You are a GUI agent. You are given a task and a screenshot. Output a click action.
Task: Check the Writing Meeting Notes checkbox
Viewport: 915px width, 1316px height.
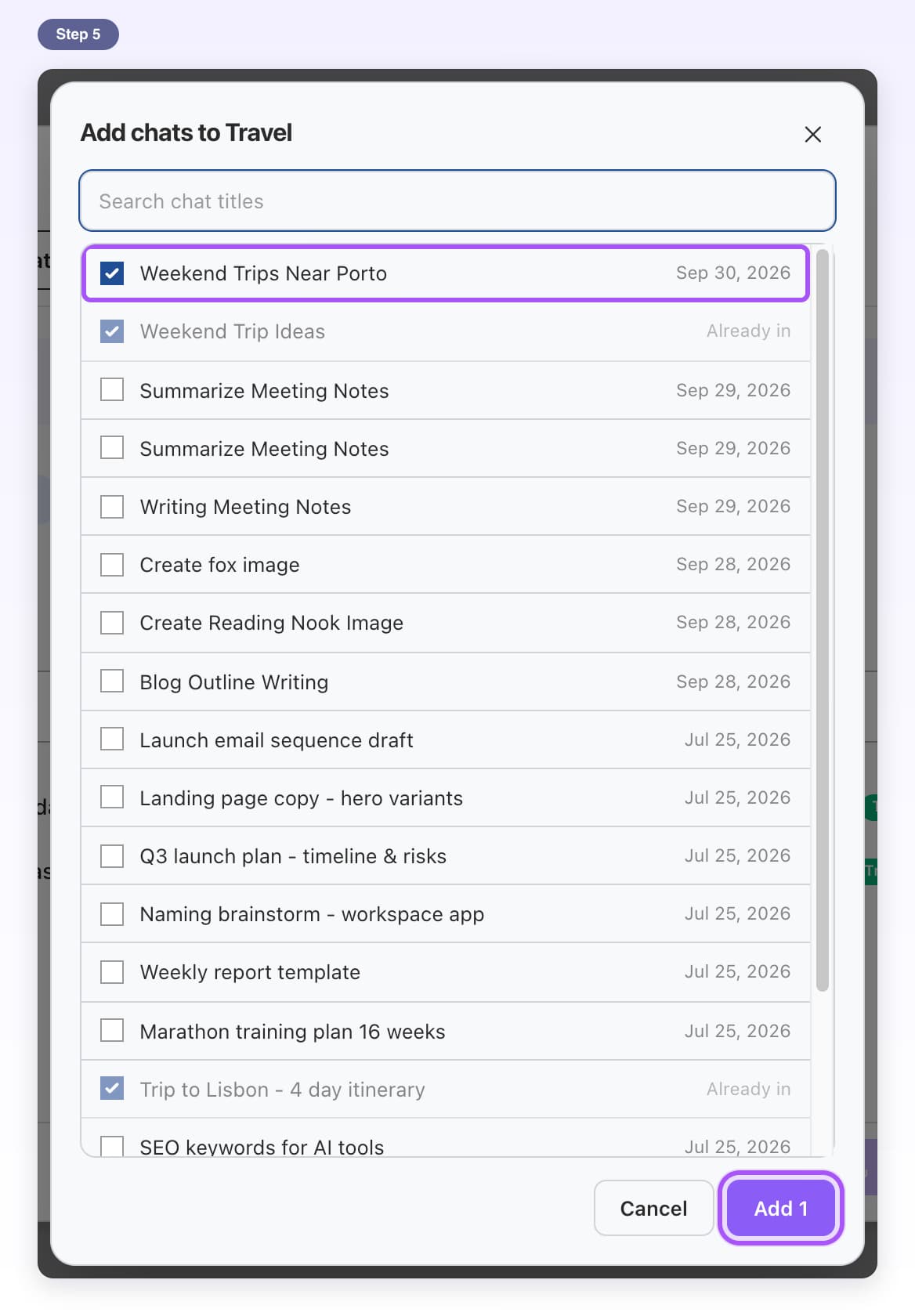coord(112,507)
